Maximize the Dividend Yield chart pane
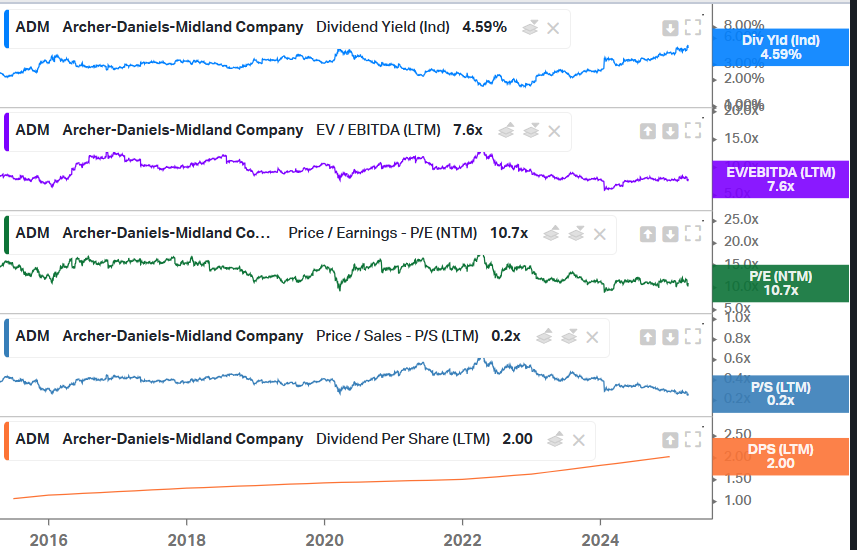Screen dimensions: 857x550 pos(693,28)
